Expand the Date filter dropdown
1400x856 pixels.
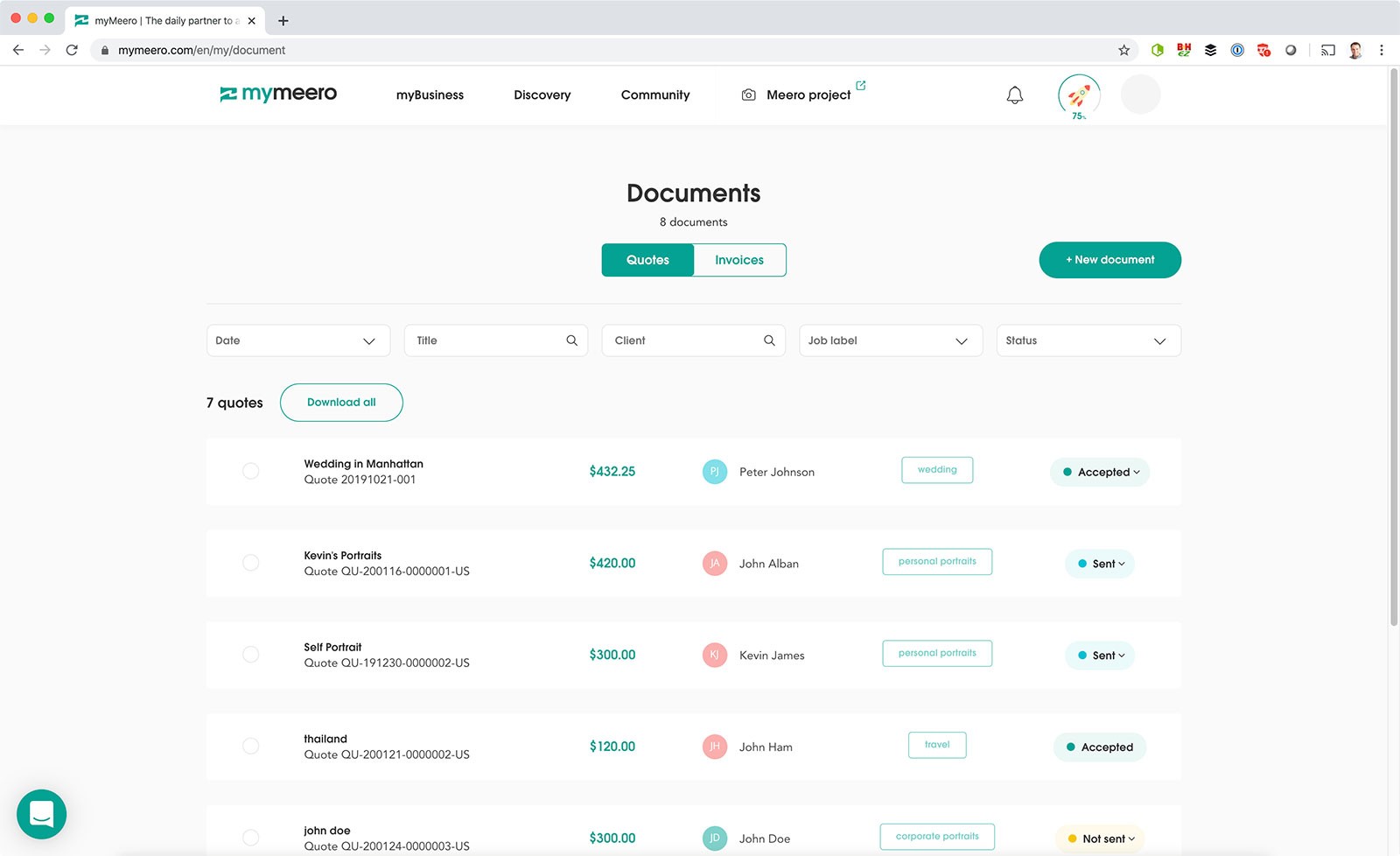click(x=297, y=340)
